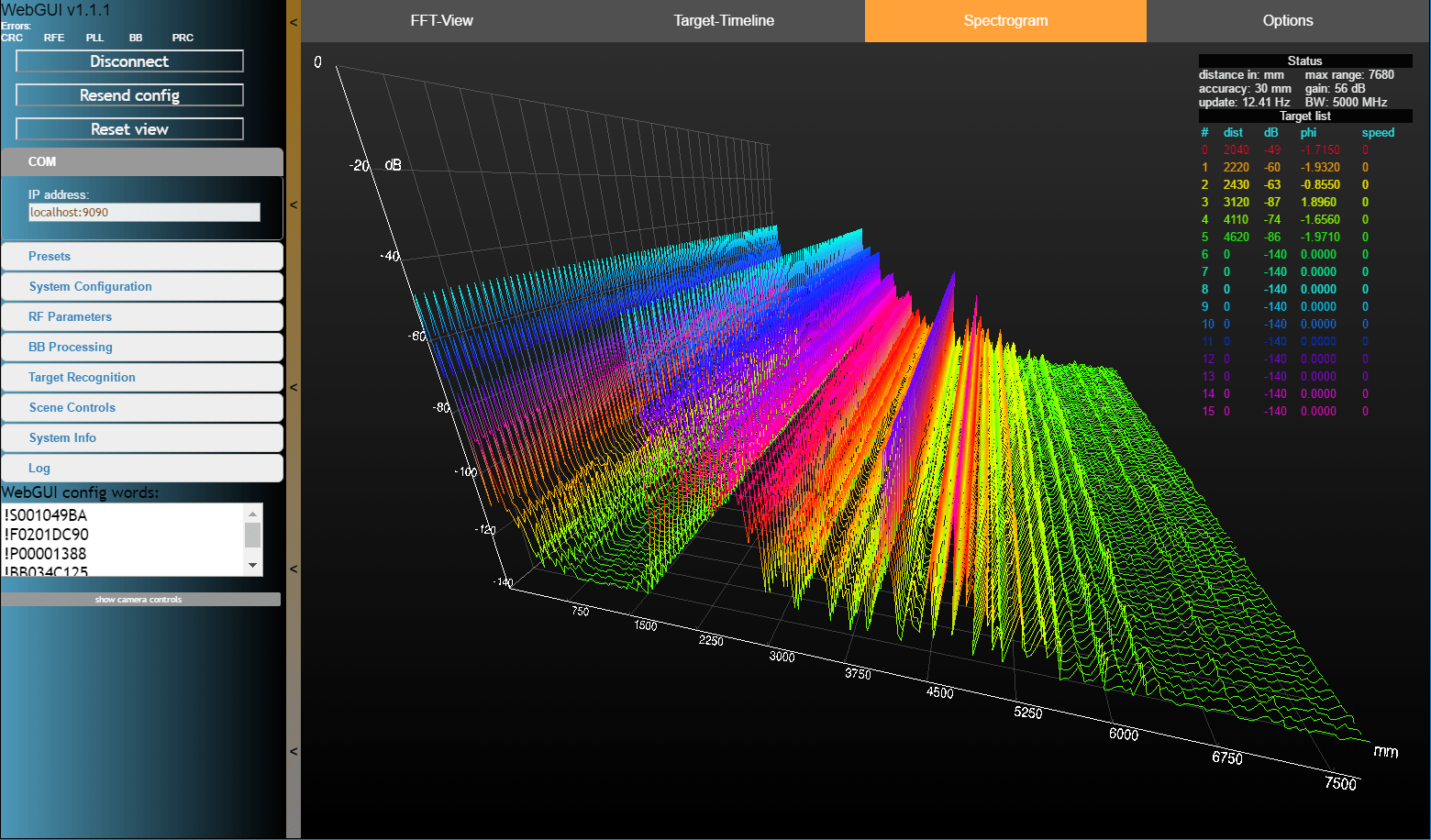Viewport: 1431px width, 840px height.
Task: Open the Options tab
Action: pos(1288,20)
